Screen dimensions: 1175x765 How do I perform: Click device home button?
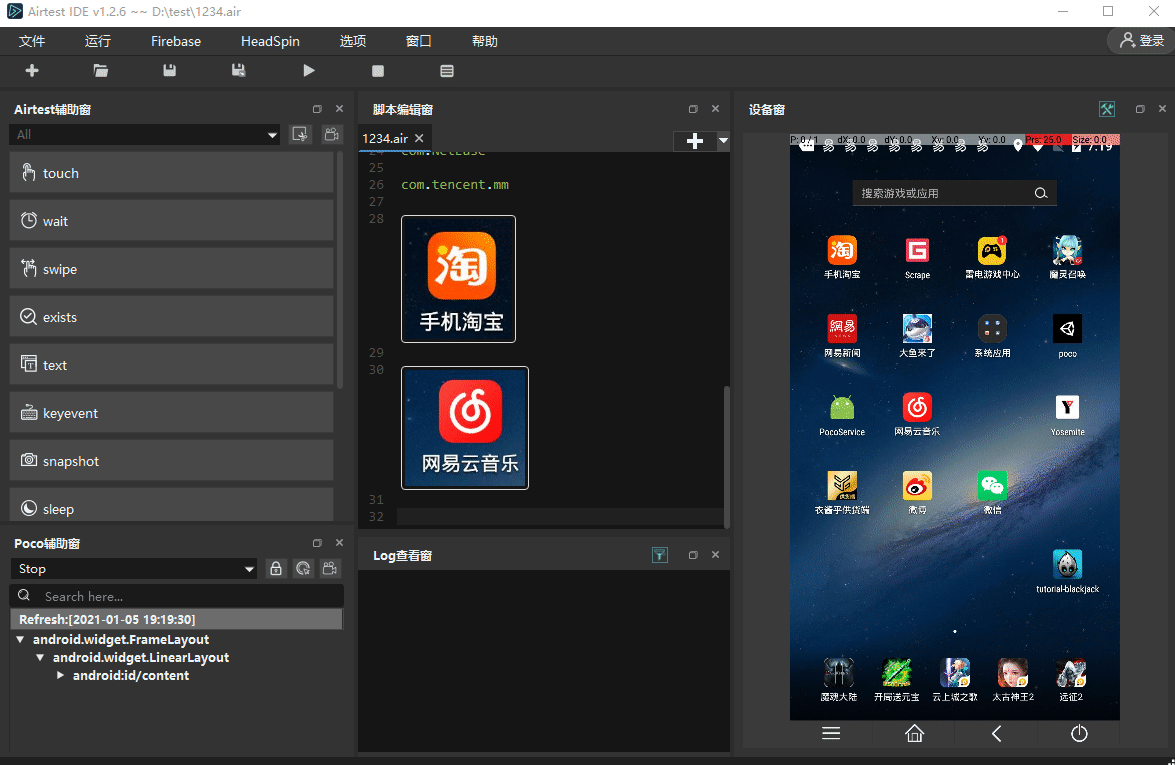click(x=914, y=734)
